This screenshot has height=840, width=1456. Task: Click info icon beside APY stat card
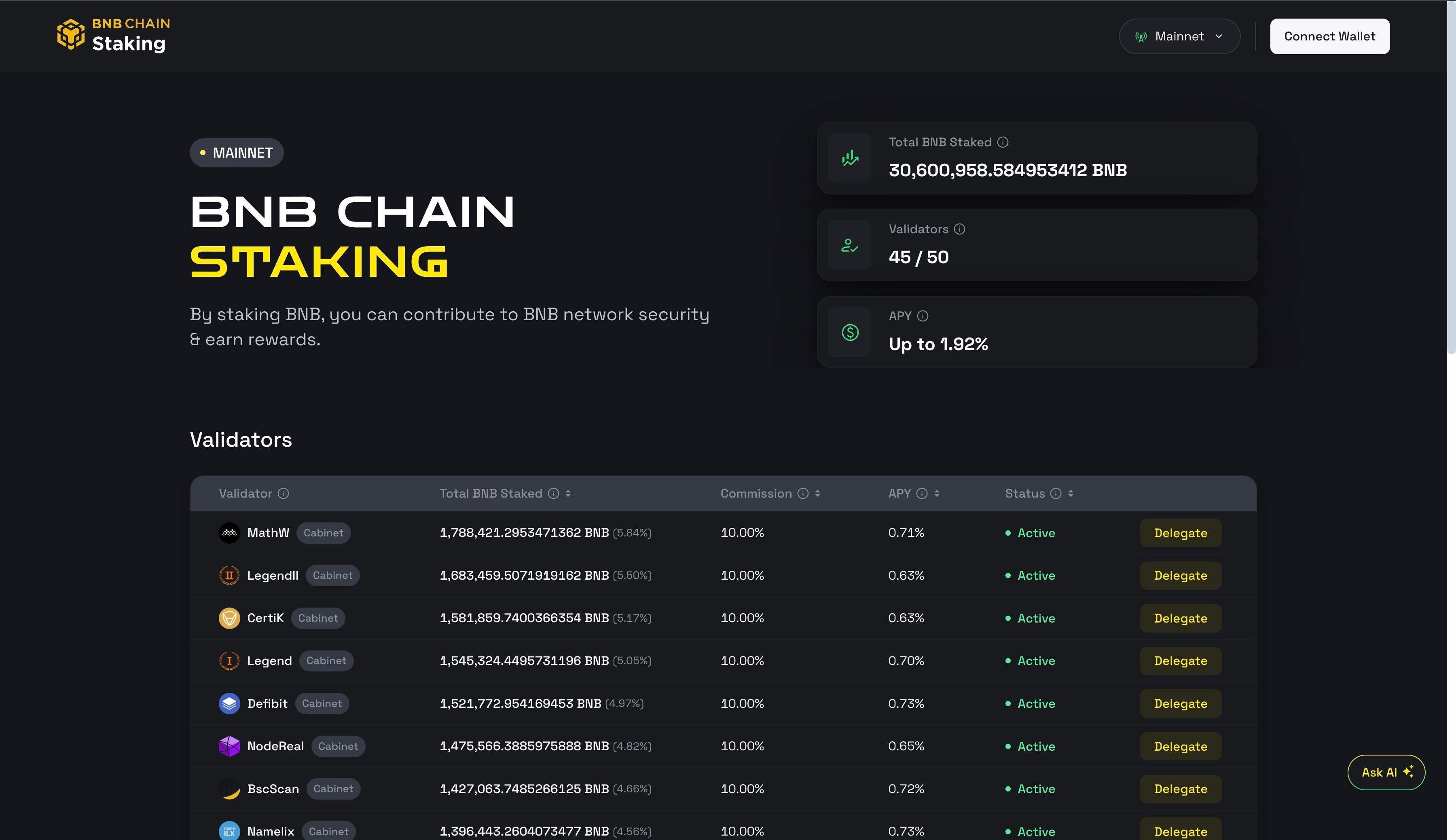(x=922, y=316)
